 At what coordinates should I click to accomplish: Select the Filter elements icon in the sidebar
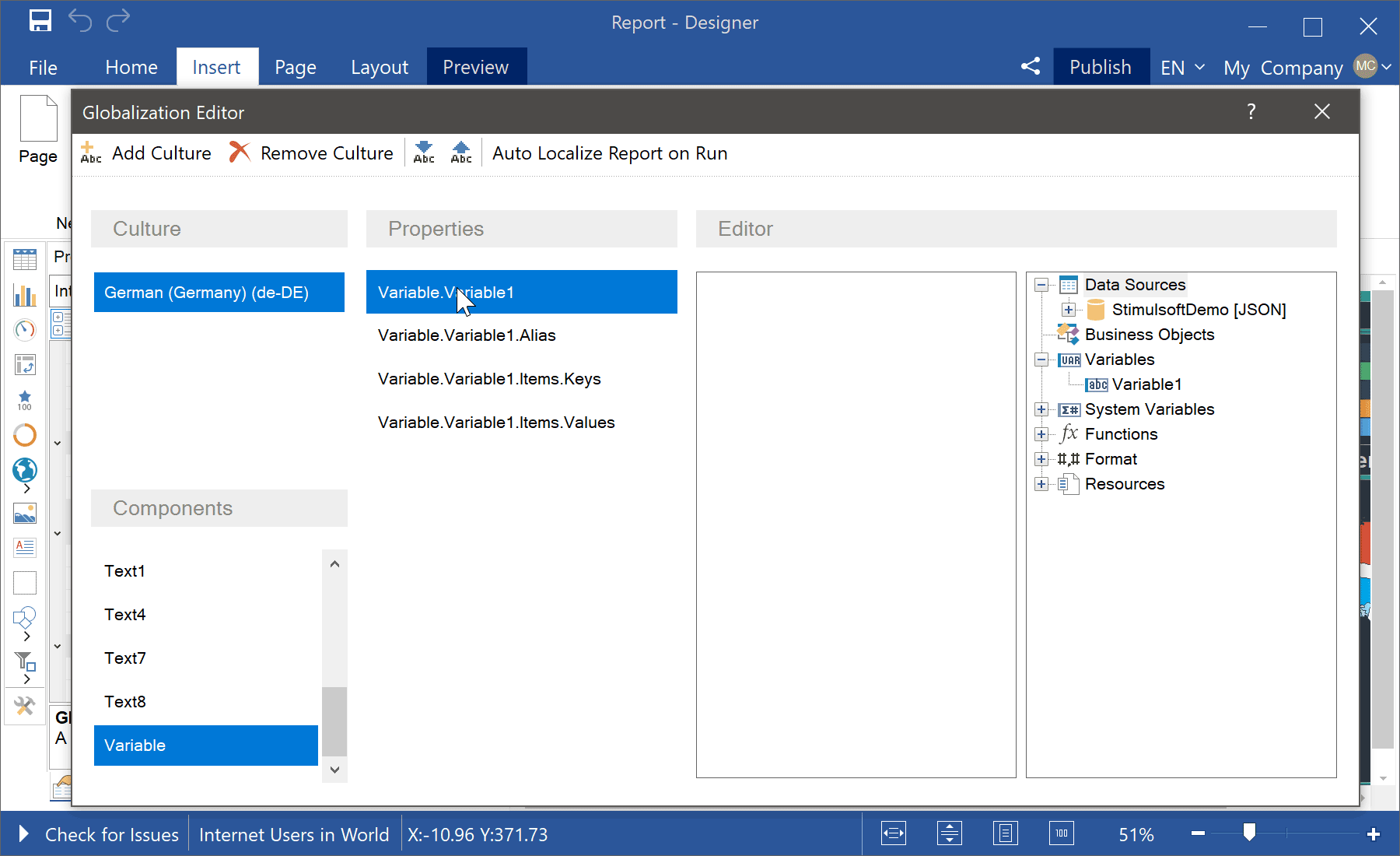coord(25,661)
